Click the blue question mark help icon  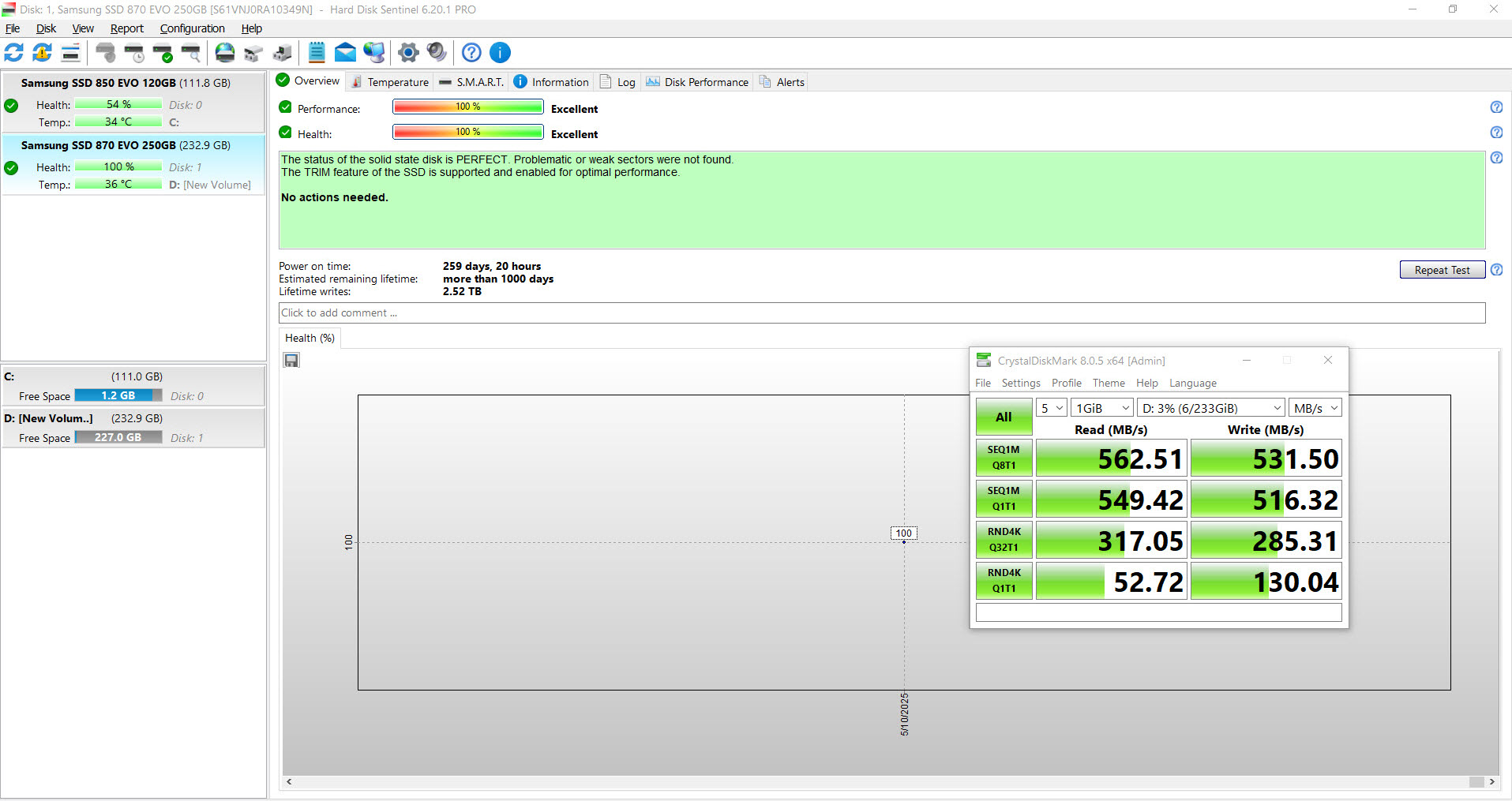click(471, 53)
